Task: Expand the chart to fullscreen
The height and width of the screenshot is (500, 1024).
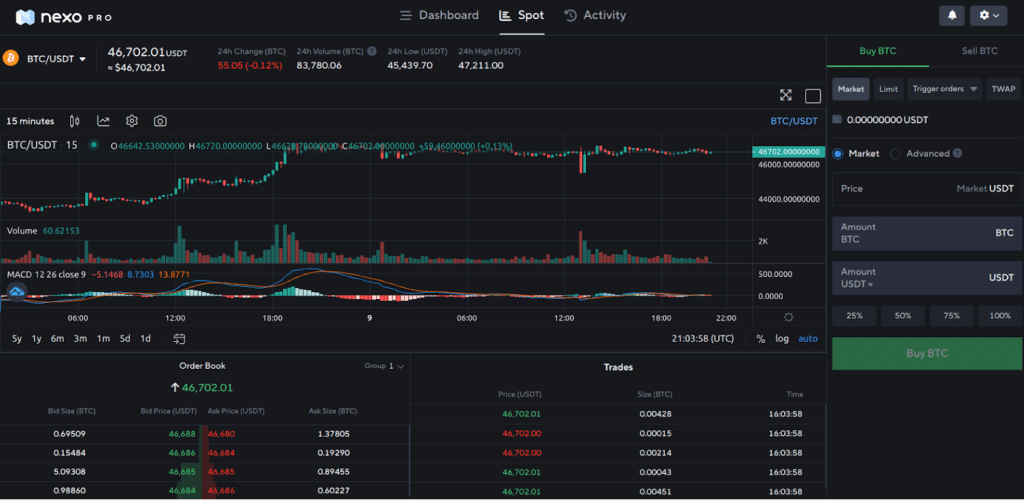Action: click(x=786, y=96)
